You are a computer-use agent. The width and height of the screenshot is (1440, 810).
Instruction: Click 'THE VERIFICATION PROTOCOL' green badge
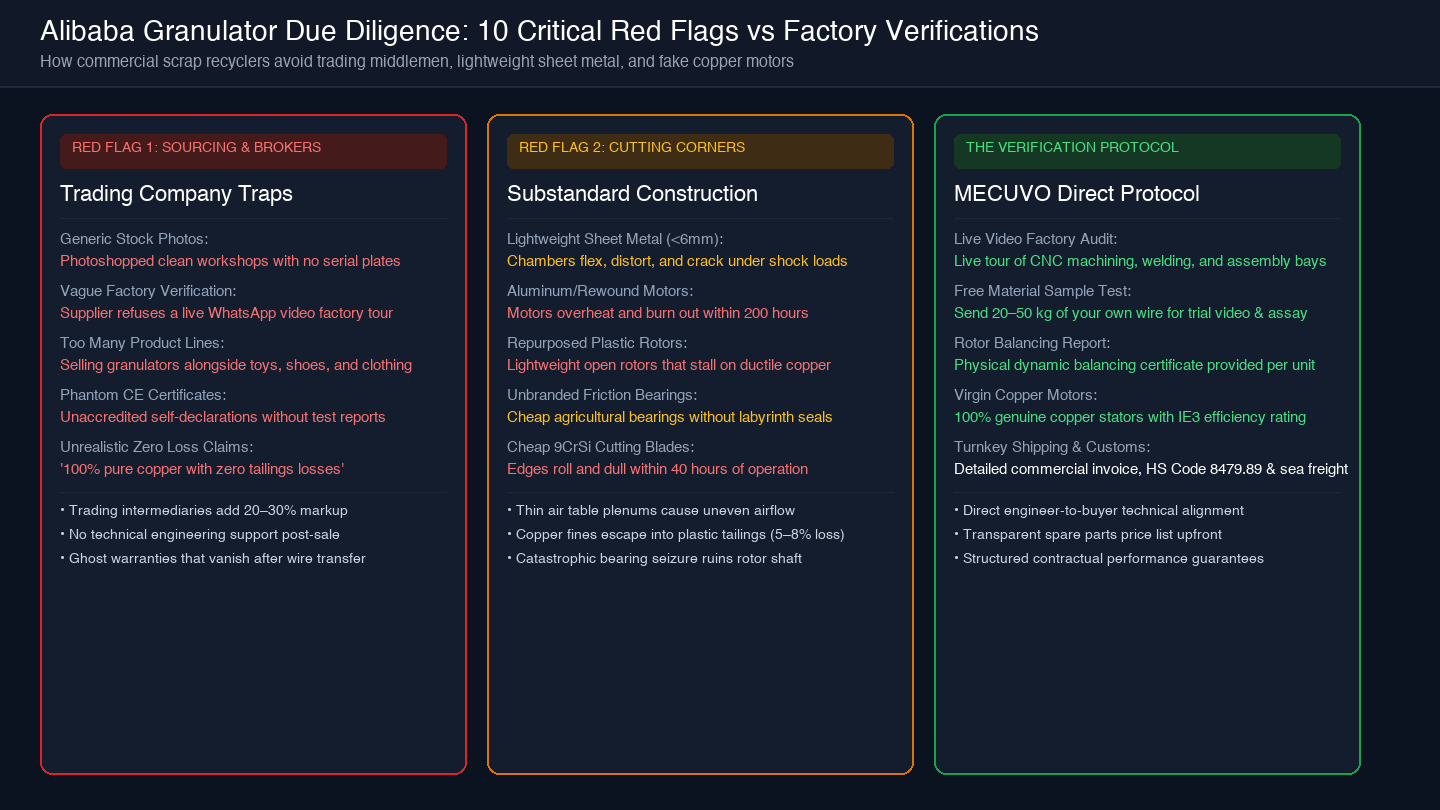pyautogui.click(x=1147, y=151)
